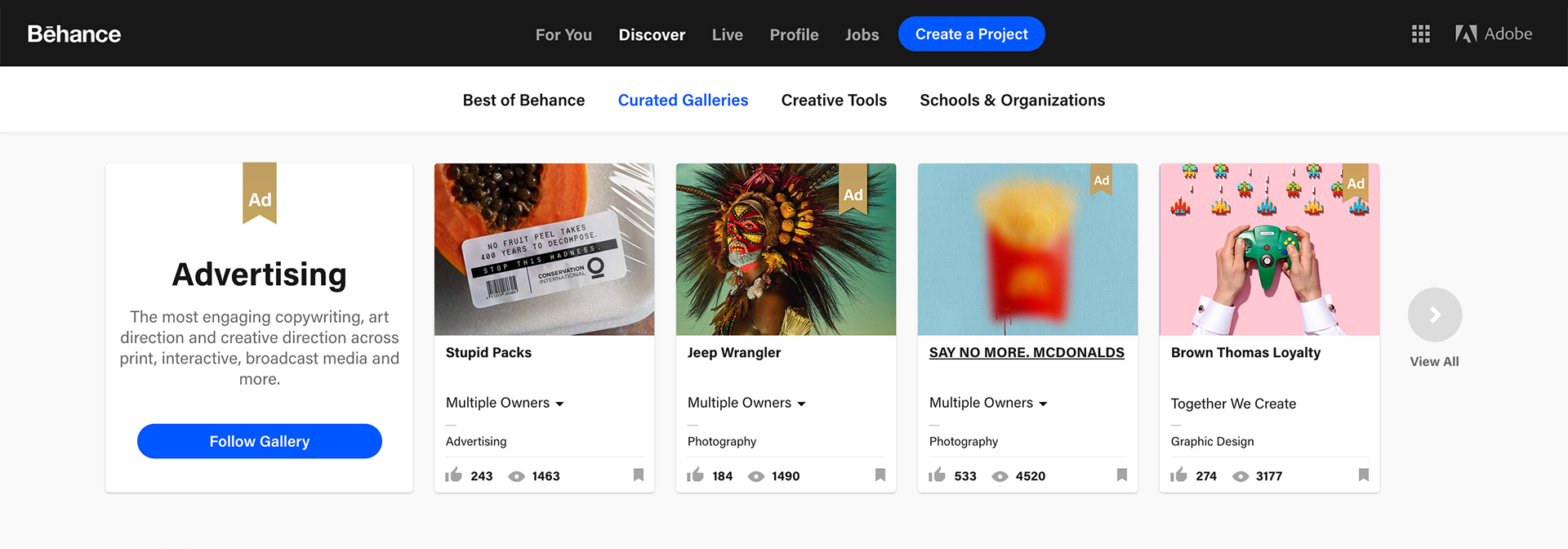
Task: Click the Stupid Packs view count 1463
Action: pos(546,476)
